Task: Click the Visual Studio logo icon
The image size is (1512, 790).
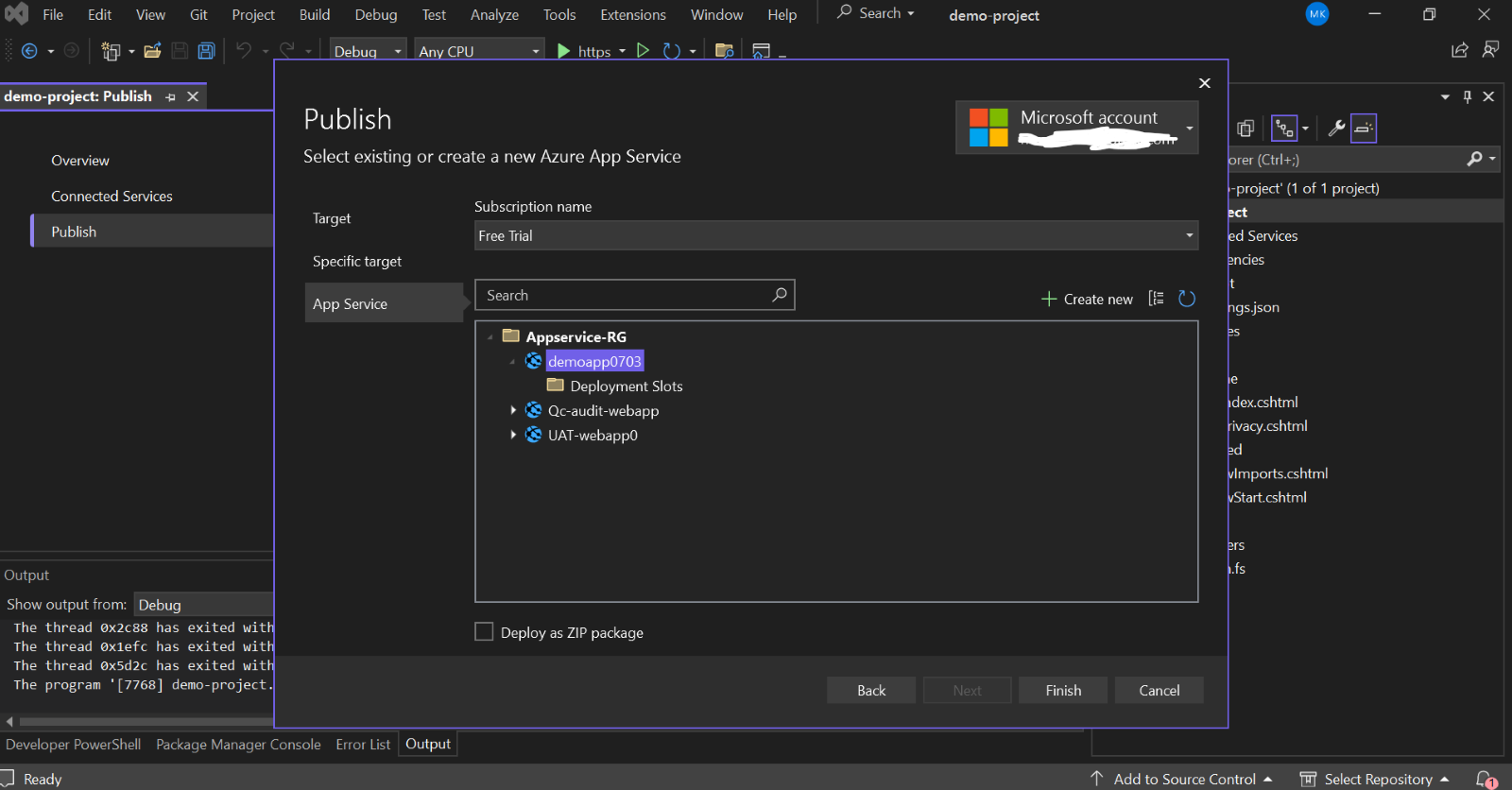Action: click(x=17, y=14)
